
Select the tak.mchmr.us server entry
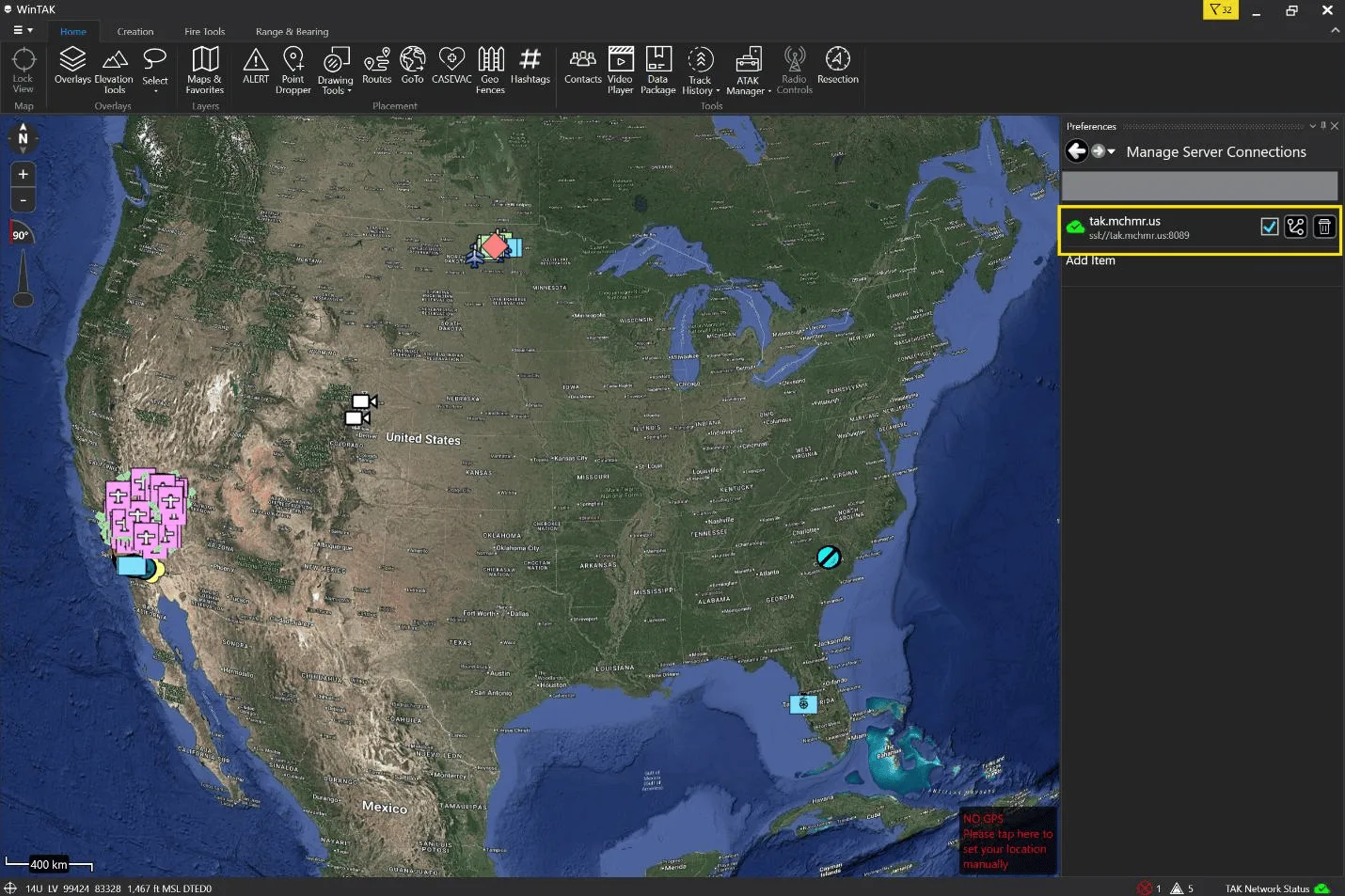[1200, 229]
